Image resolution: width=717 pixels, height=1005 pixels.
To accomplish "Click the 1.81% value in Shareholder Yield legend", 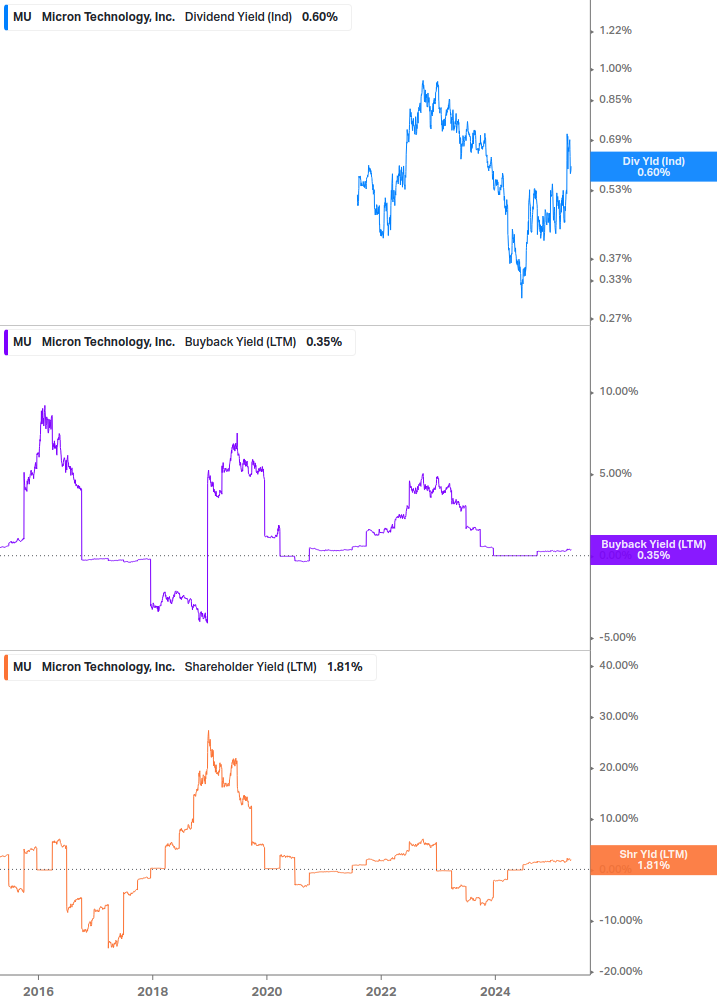I will tap(345, 667).
